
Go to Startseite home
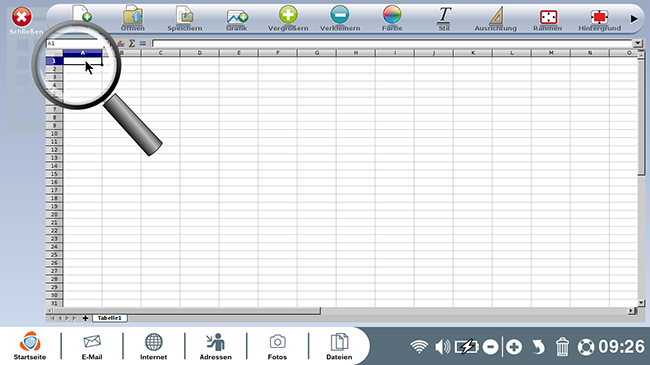pyautogui.click(x=30, y=346)
